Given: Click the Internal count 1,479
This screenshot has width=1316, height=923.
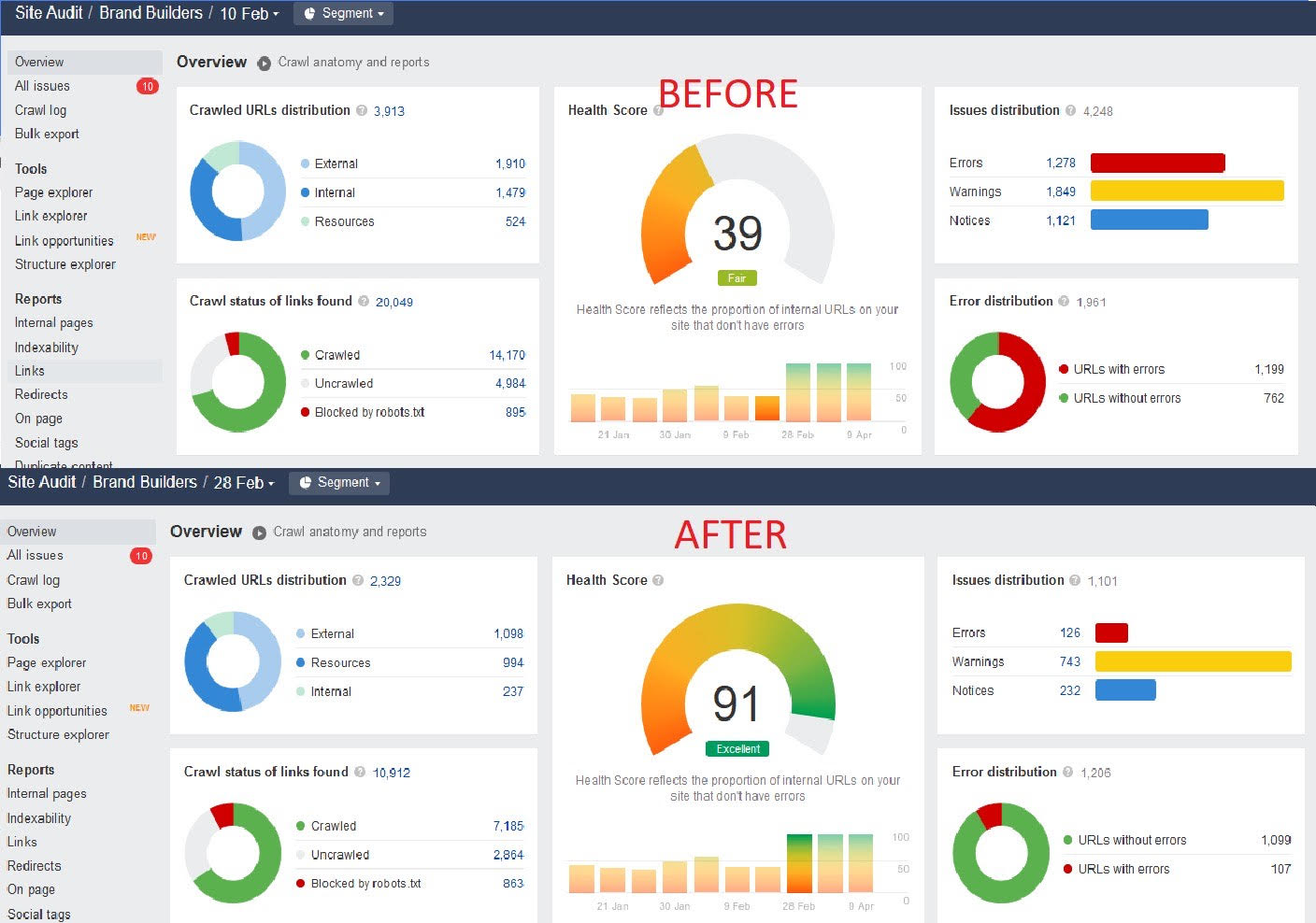Looking at the screenshot, I should point(510,192).
